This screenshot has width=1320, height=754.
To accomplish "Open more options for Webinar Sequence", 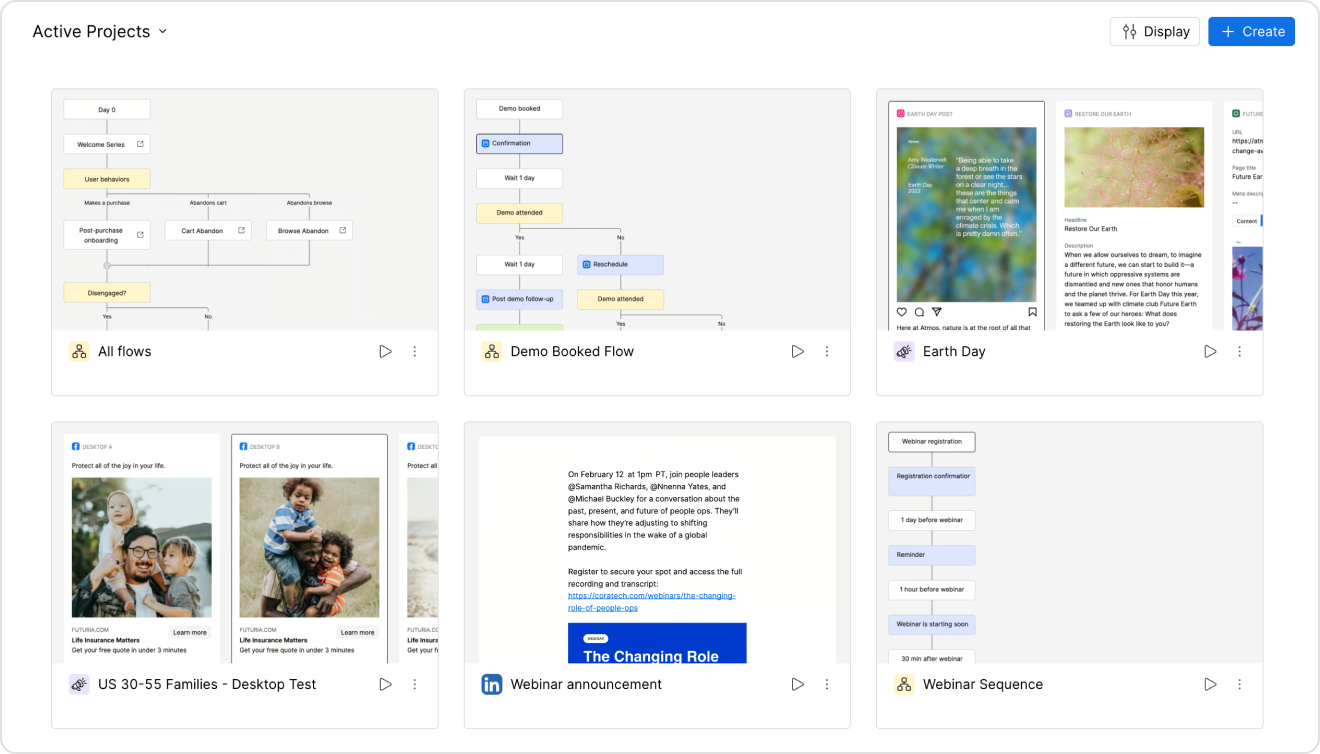I will click(1240, 684).
